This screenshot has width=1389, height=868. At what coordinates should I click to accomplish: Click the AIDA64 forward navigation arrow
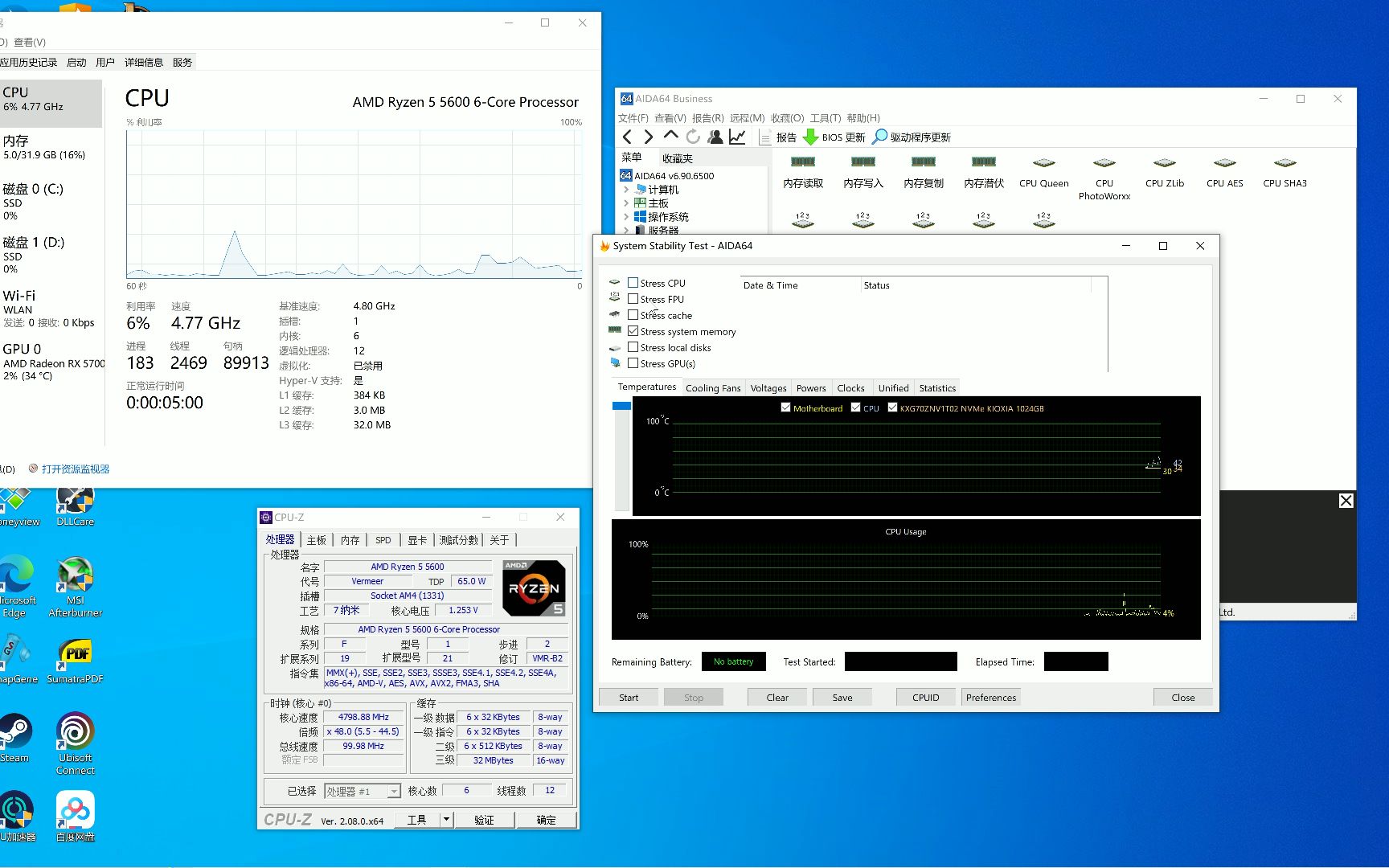tap(648, 137)
